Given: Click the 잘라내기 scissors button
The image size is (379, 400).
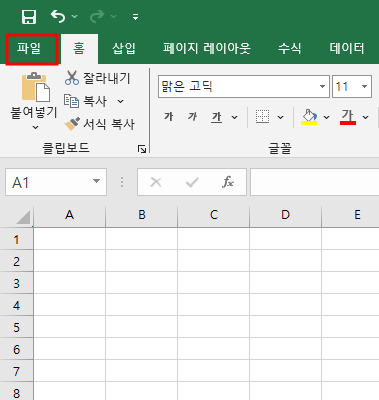Looking at the screenshot, I should pos(97,78).
